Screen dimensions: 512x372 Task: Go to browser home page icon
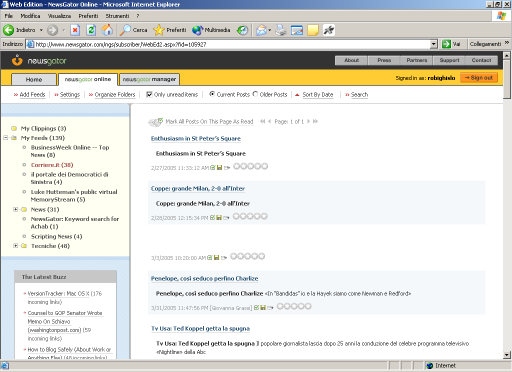[107, 30]
